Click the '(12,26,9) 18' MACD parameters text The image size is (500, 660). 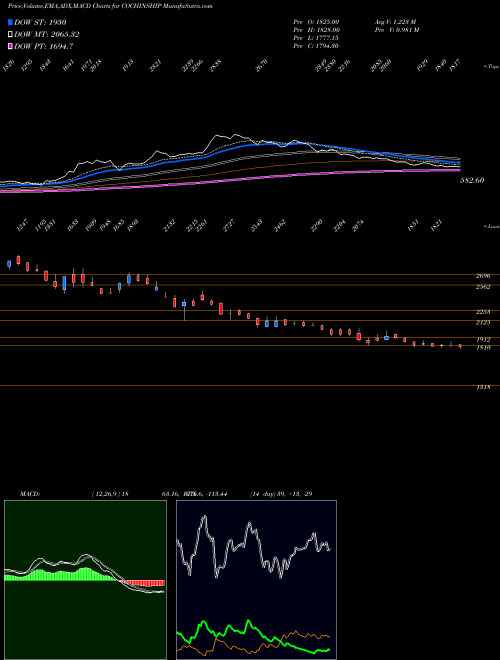coord(110,494)
